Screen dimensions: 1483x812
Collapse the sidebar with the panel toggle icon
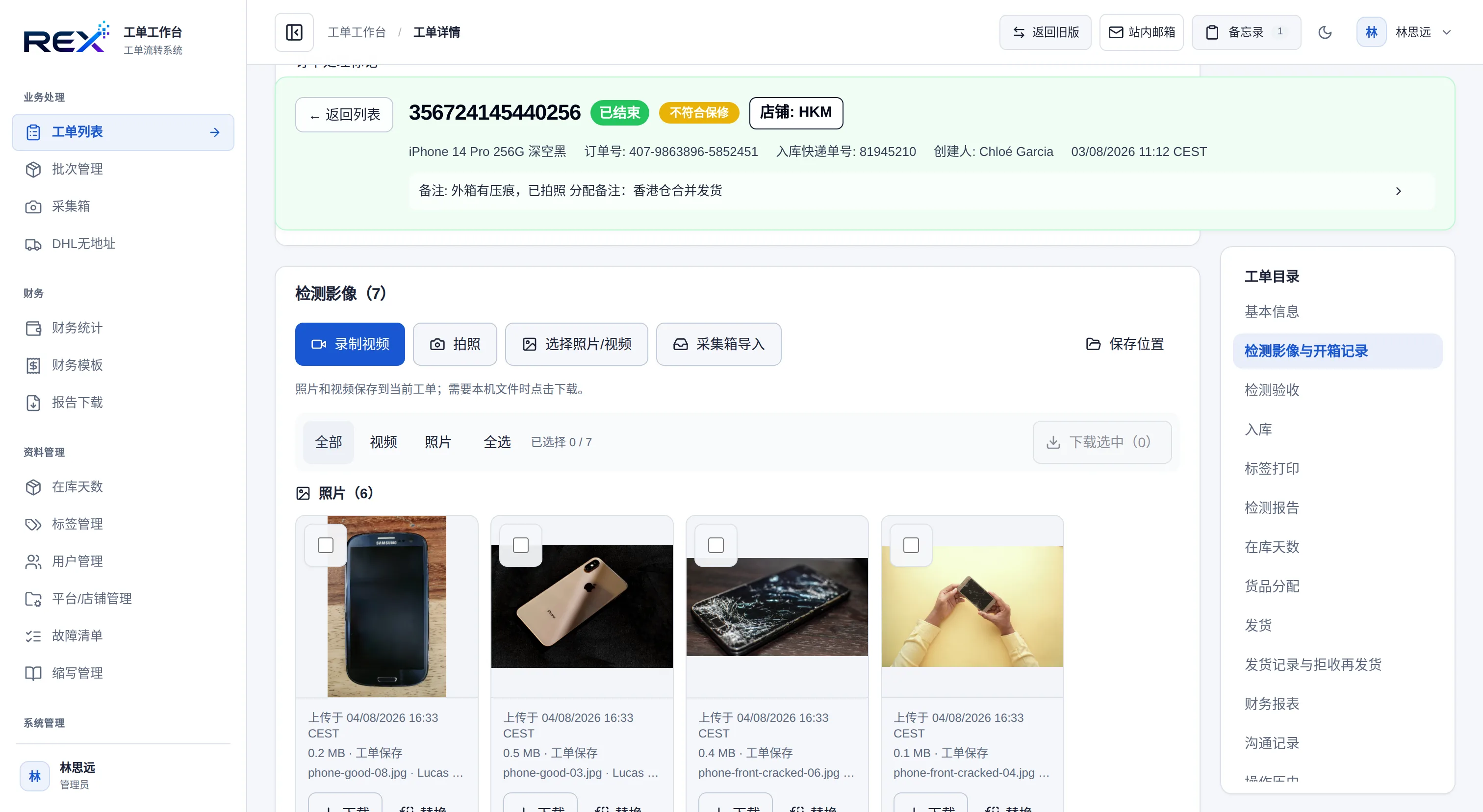294,32
